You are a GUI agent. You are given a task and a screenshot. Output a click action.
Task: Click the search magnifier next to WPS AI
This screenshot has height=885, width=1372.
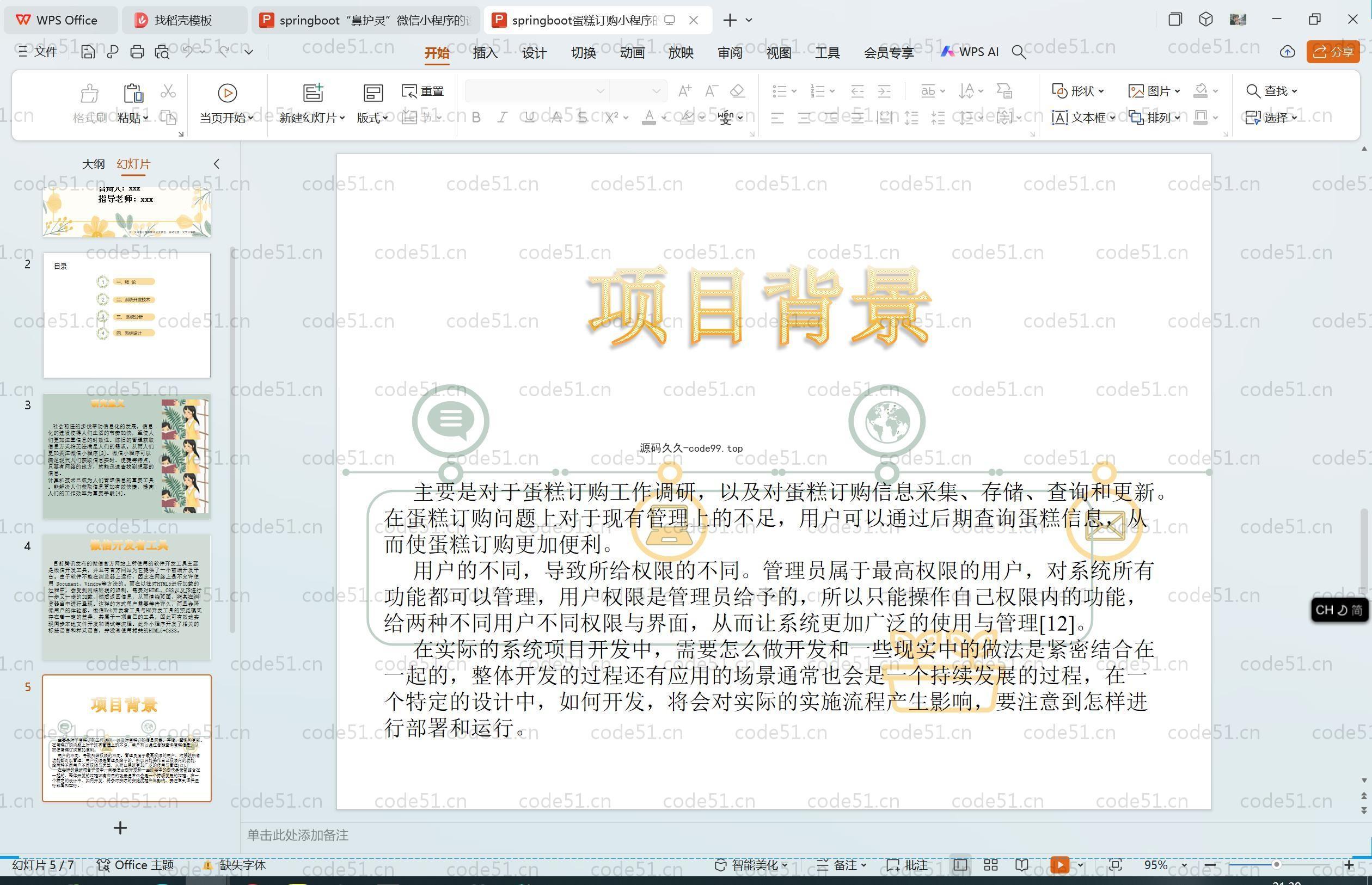point(1019,52)
